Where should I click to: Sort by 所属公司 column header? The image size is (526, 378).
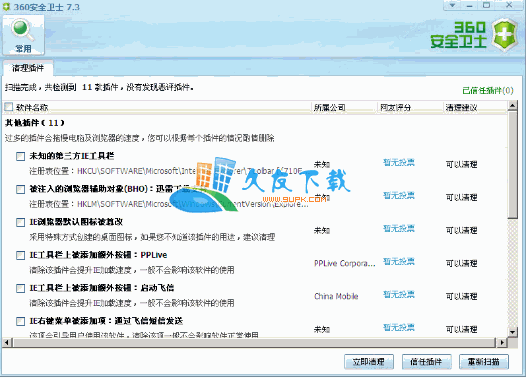344,107
